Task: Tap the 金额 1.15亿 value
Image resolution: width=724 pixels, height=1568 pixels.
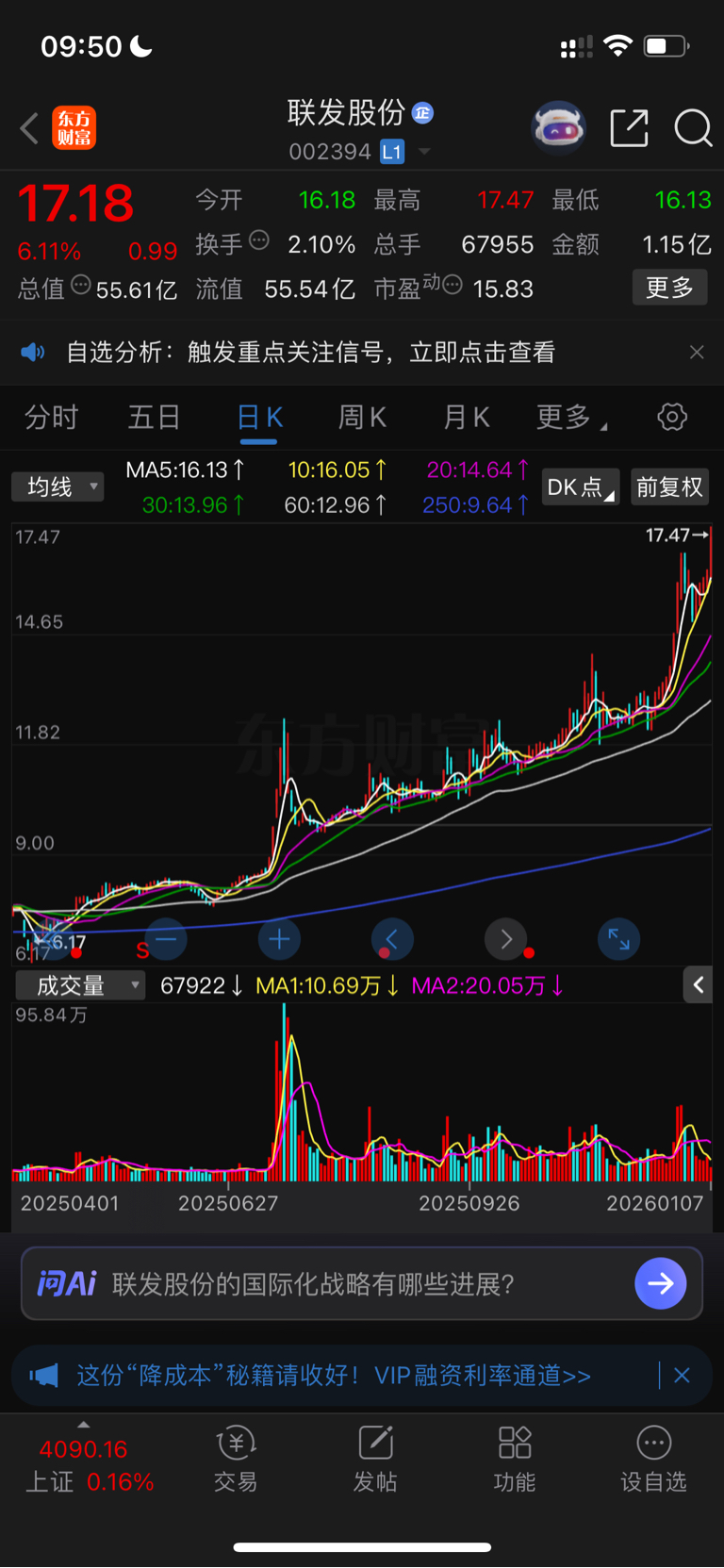Action: [677, 244]
